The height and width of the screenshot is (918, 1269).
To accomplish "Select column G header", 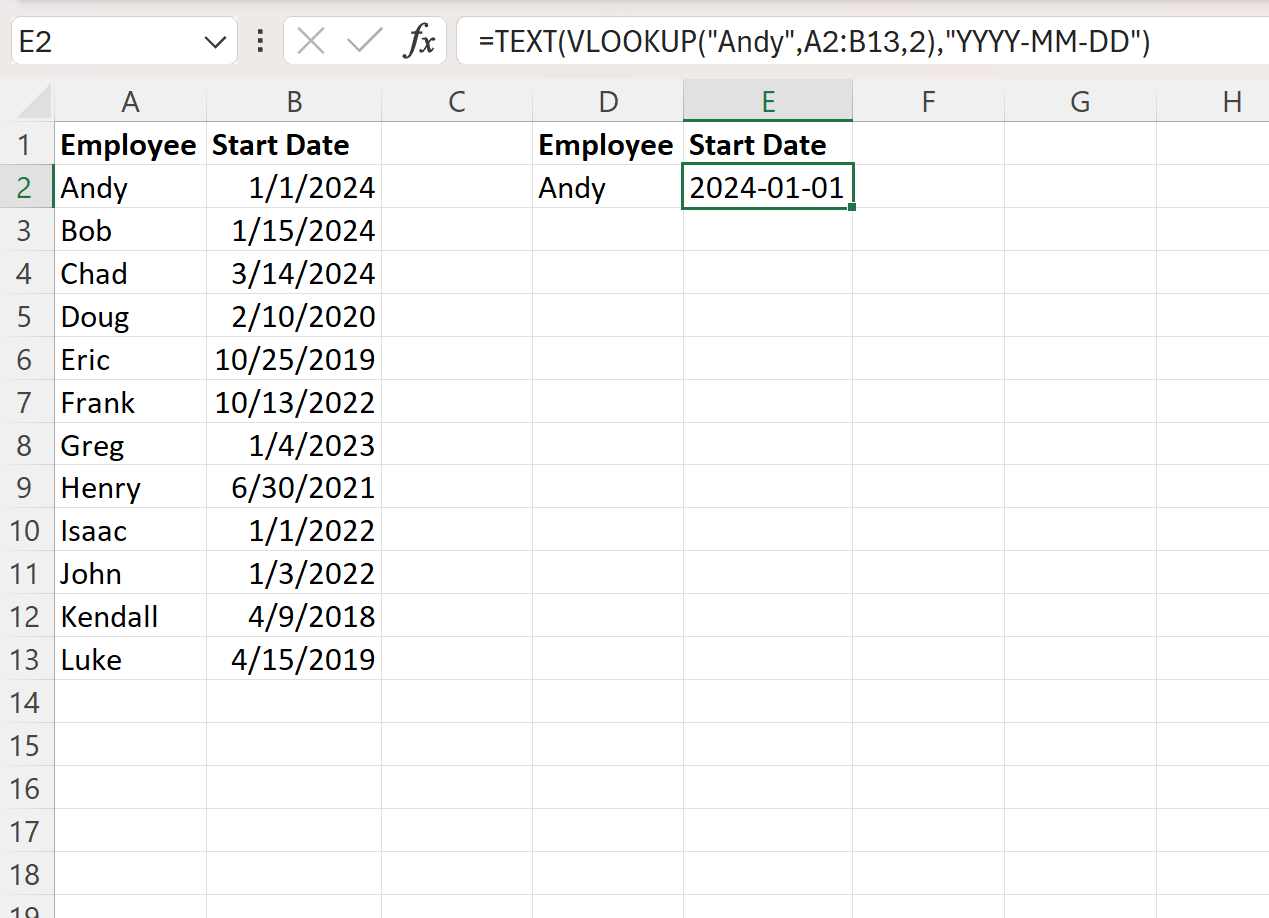I will (x=1080, y=101).
